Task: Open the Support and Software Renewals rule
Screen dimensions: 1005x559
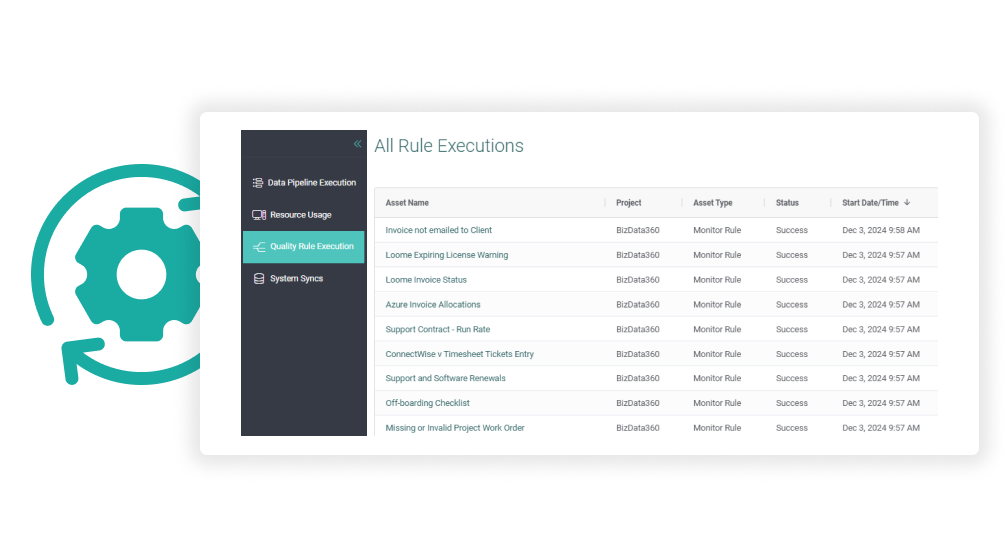Action: [x=445, y=378]
